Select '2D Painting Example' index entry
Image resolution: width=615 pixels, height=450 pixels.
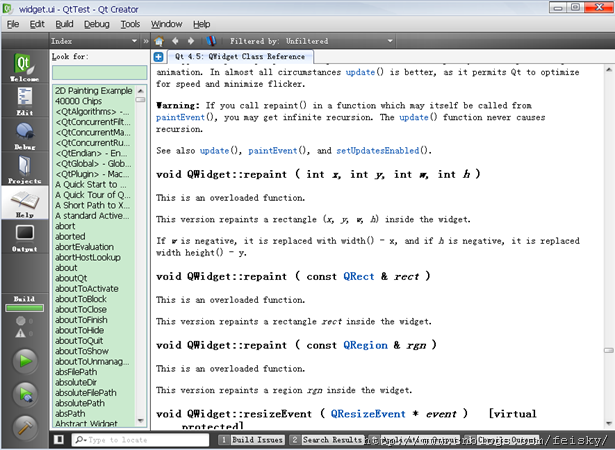point(94,91)
